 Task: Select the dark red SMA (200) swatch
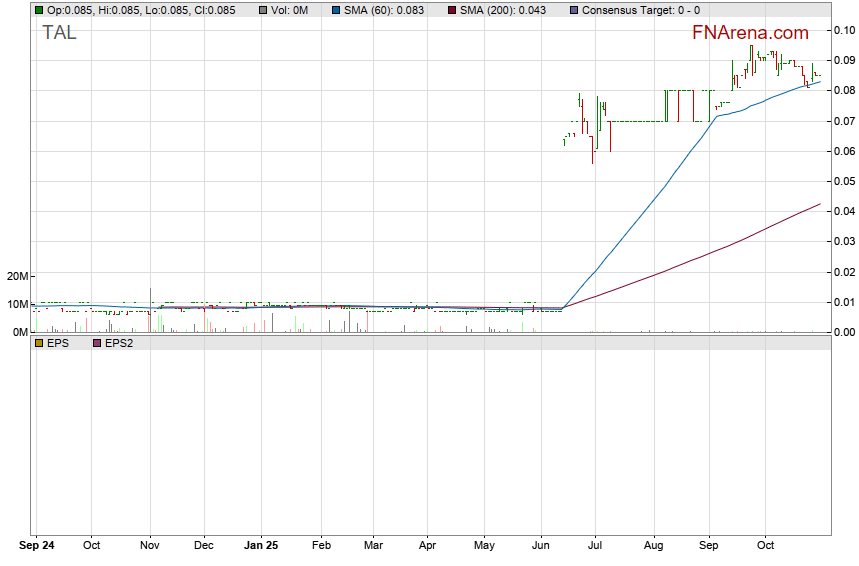click(451, 11)
